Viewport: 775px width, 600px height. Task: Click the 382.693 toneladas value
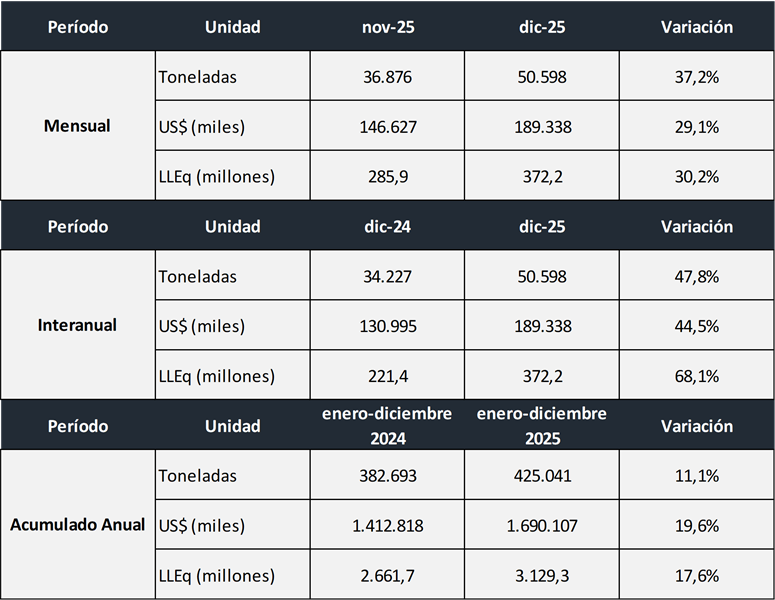coord(387,476)
